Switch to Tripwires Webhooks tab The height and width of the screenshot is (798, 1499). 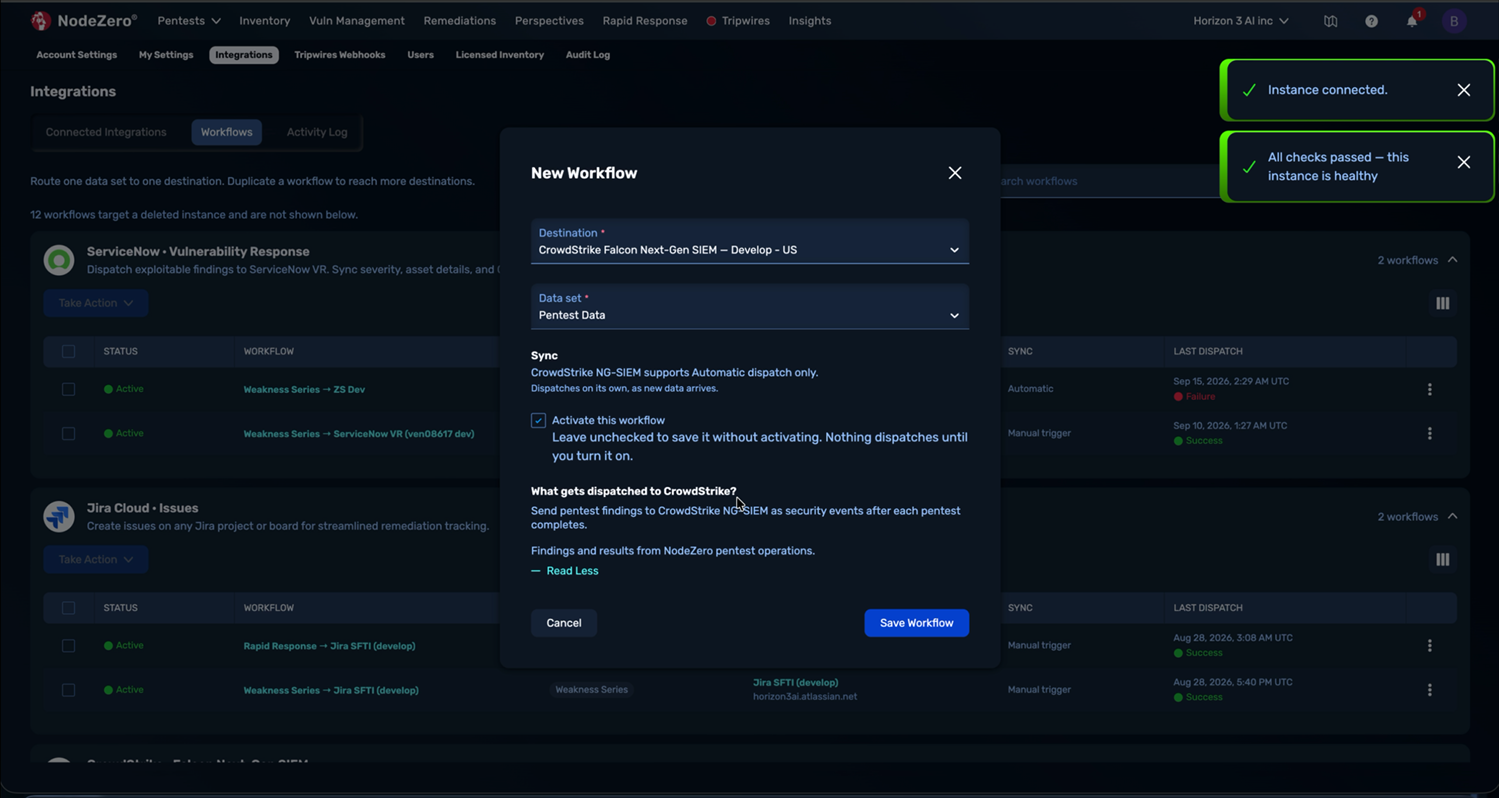coord(340,55)
